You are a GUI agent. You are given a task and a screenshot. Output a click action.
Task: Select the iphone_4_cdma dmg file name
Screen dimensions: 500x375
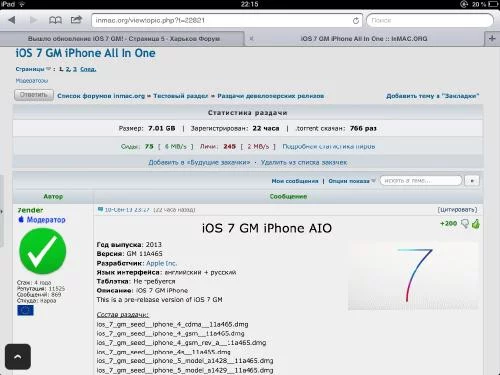(172, 324)
